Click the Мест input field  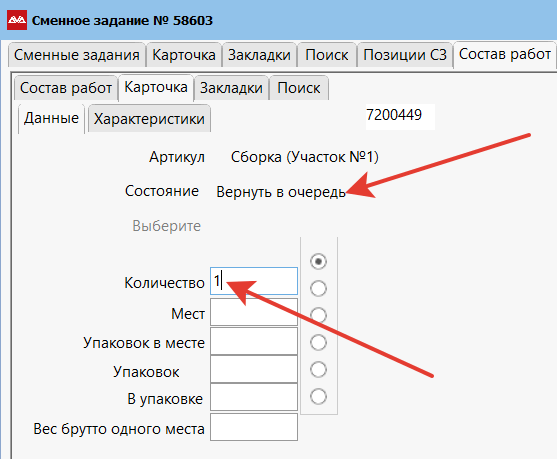pyautogui.click(x=254, y=312)
